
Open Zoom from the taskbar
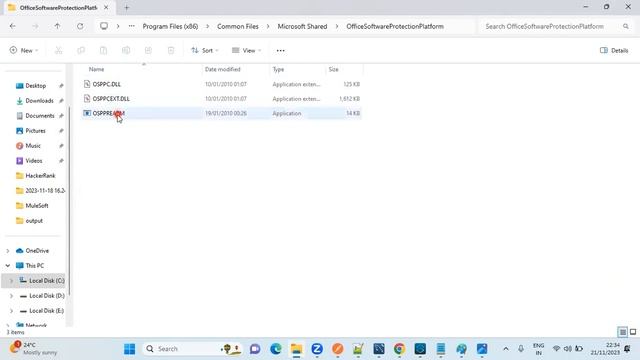point(317,349)
